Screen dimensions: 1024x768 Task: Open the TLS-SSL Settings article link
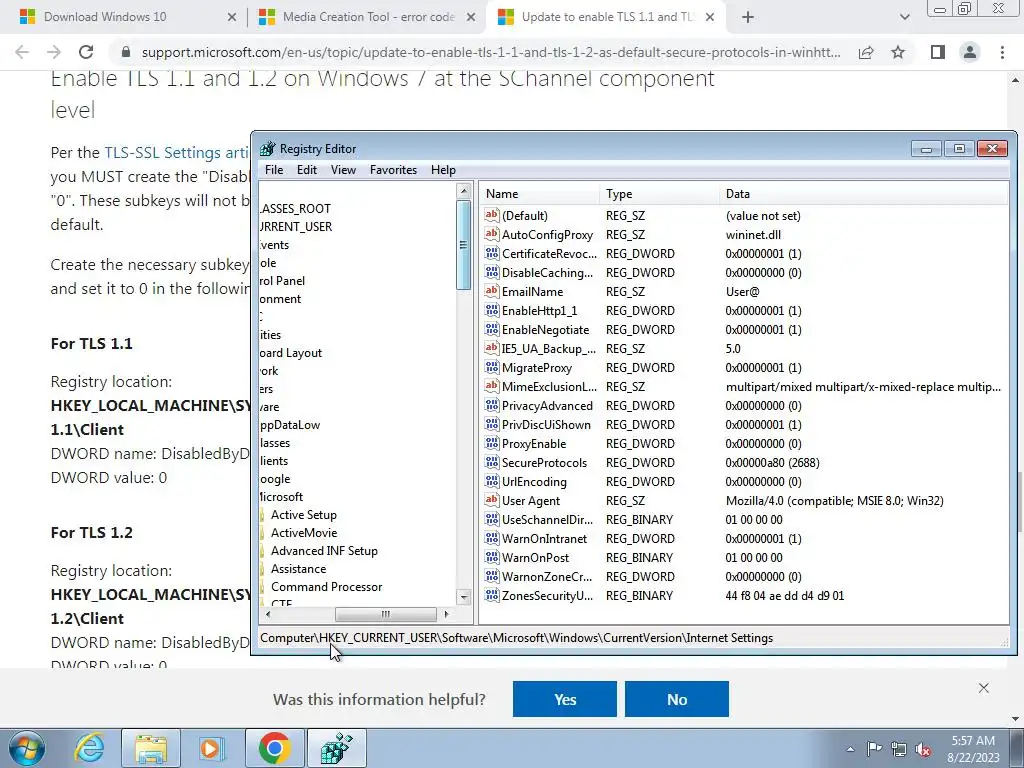click(x=176, y=153)
